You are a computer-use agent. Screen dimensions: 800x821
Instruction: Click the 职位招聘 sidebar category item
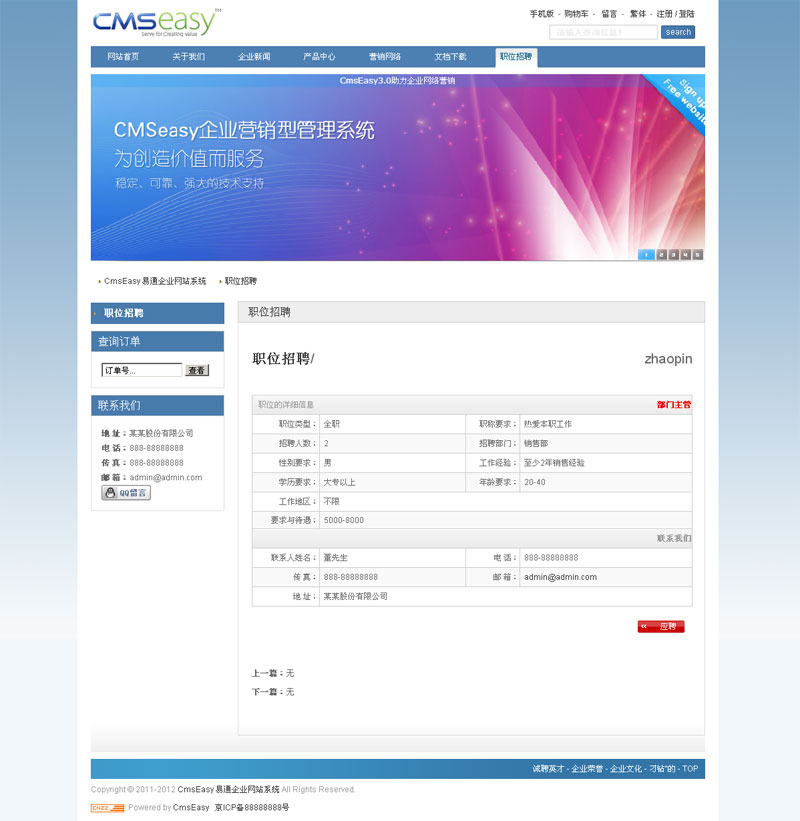[x=124, y=313]
